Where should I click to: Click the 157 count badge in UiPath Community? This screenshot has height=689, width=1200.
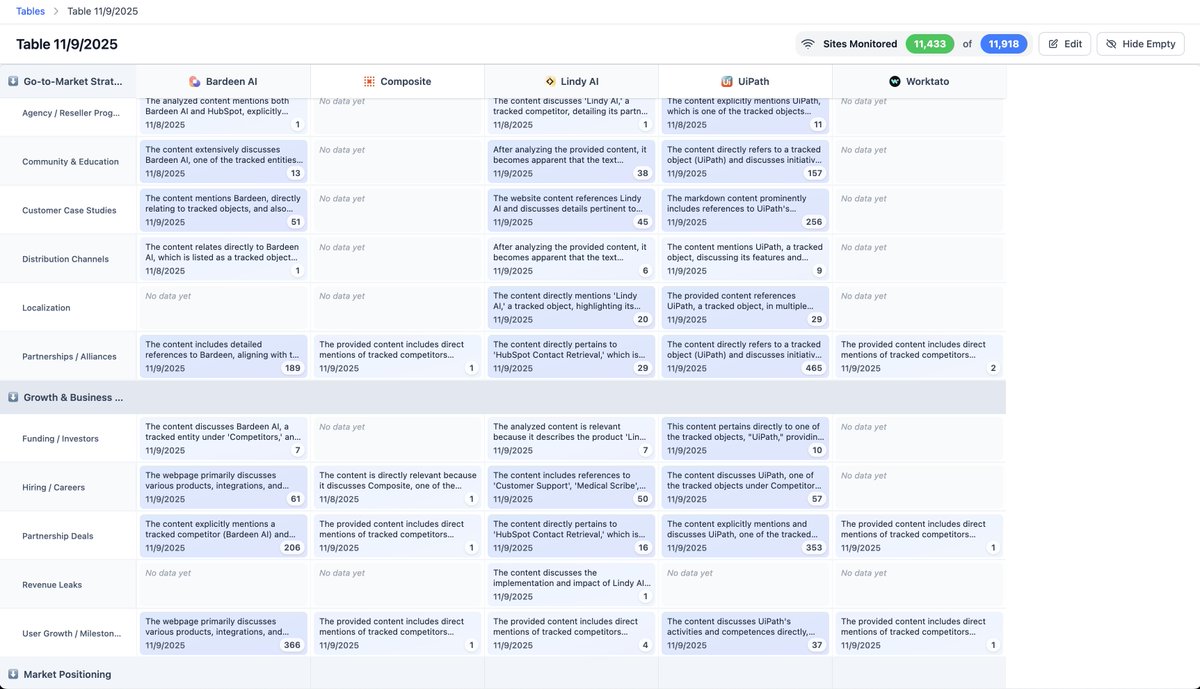click(814, 173)
